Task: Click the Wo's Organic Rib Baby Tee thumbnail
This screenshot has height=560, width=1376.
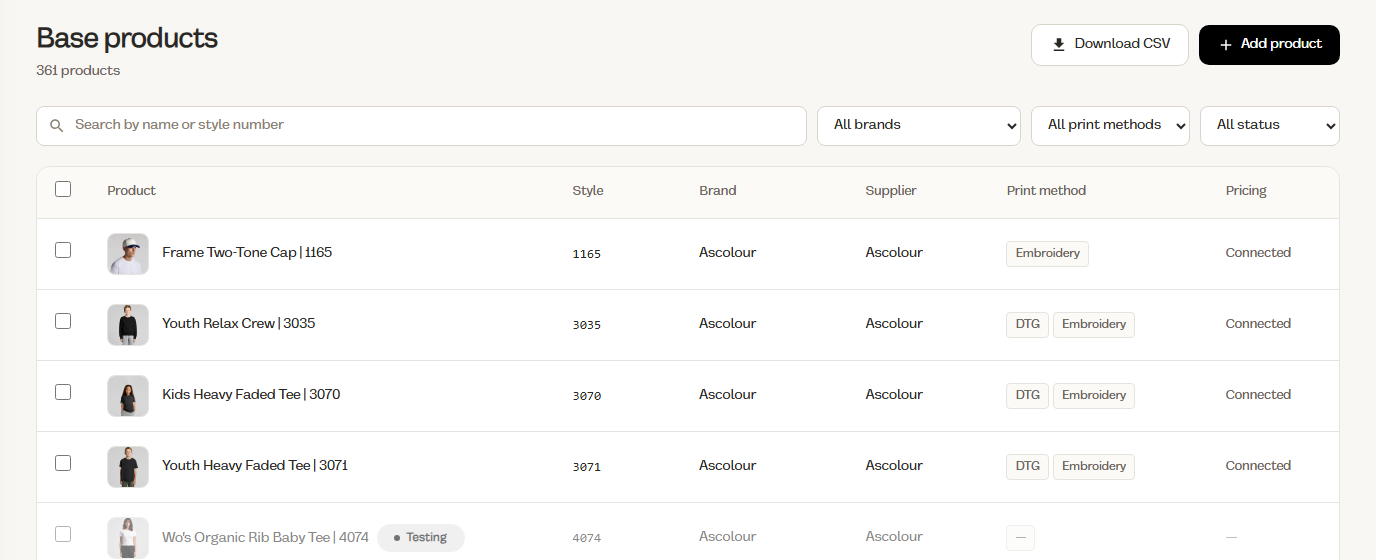Action: [128, 538]
